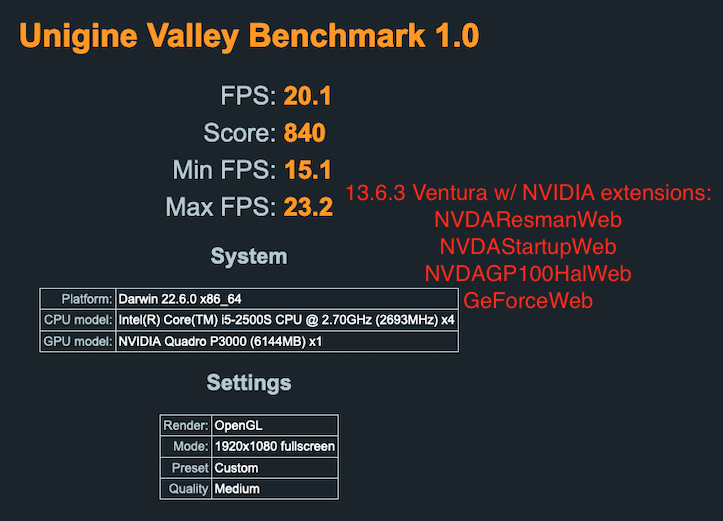Screen dimensions: 723x521
Task: Click the Settings section heading
Action: (x=249, y=383)
